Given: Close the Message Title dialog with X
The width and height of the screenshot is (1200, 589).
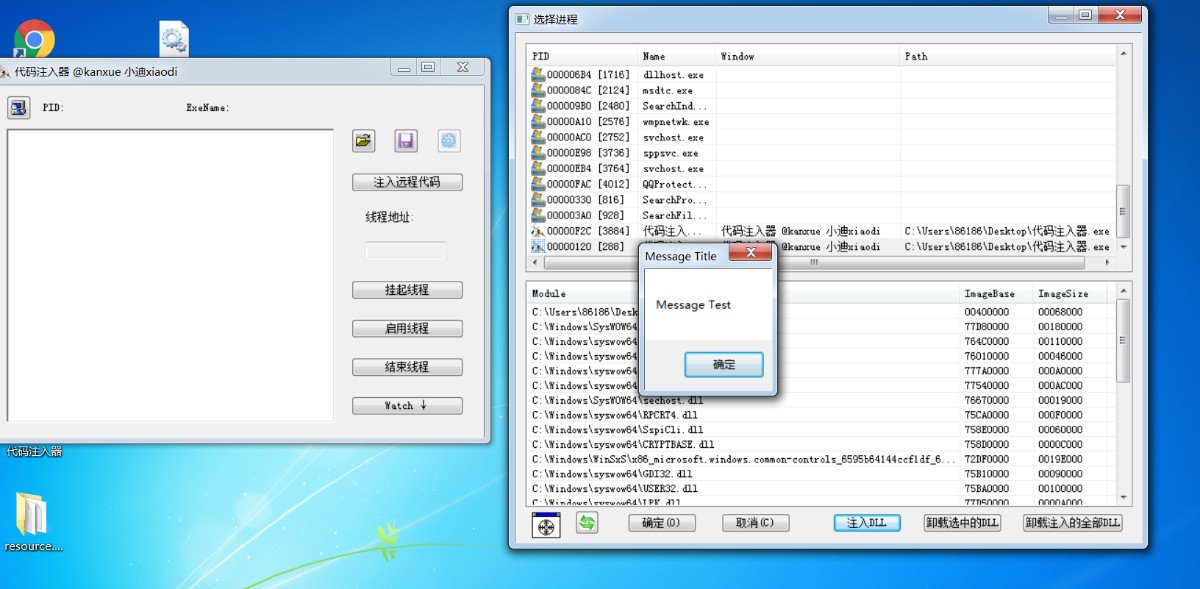Looking at the screenshot, I should click(x=750, y=255).
